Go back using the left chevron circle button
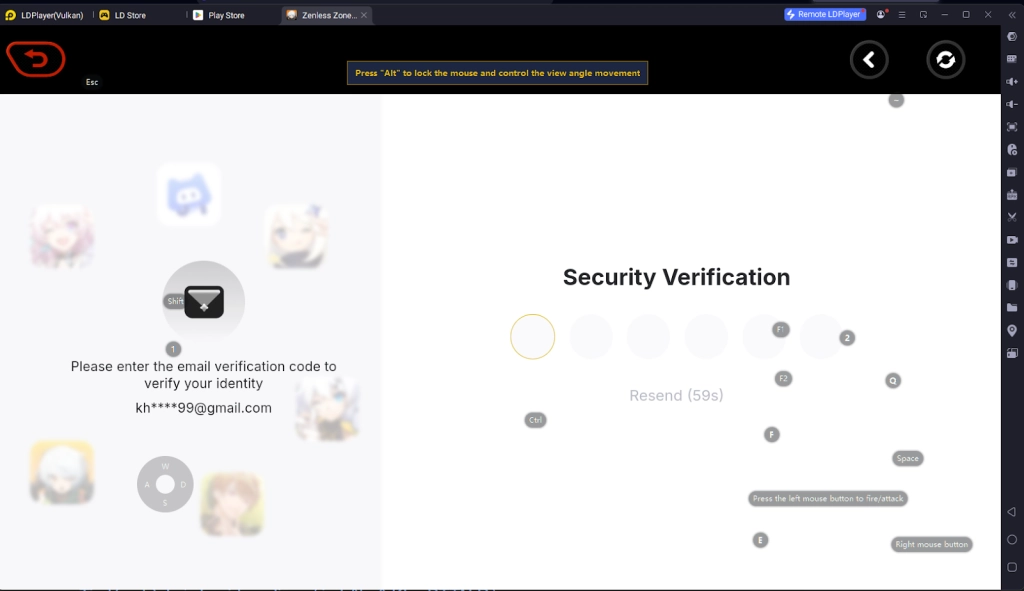This screenshot has width=1024, height=591. [x=869, y=60]
